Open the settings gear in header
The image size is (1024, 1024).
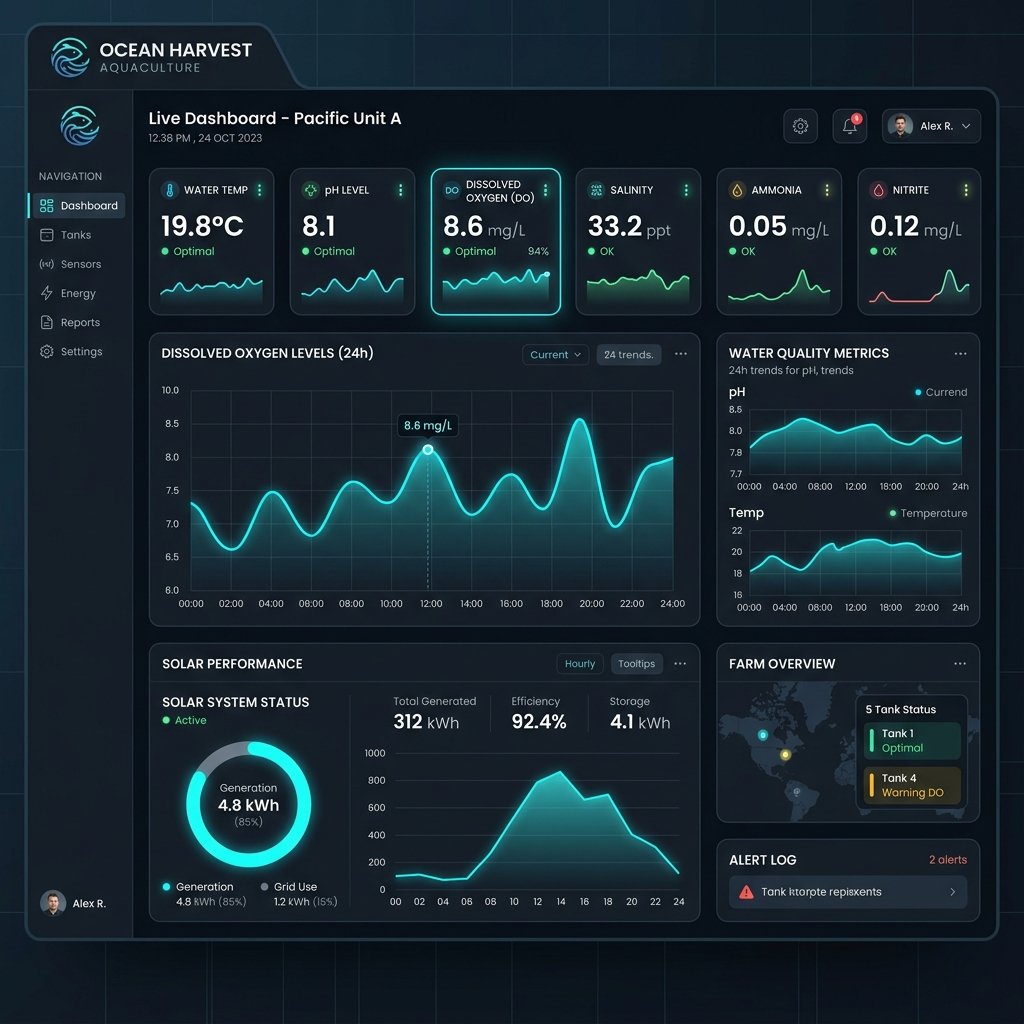[800, 126]
